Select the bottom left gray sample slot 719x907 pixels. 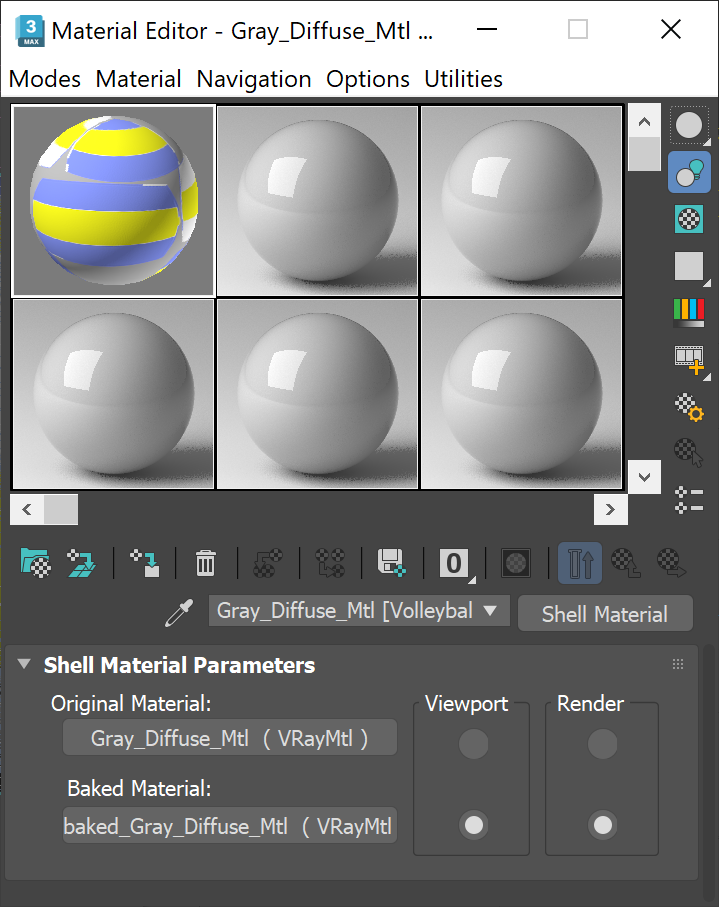click(113, 394)
